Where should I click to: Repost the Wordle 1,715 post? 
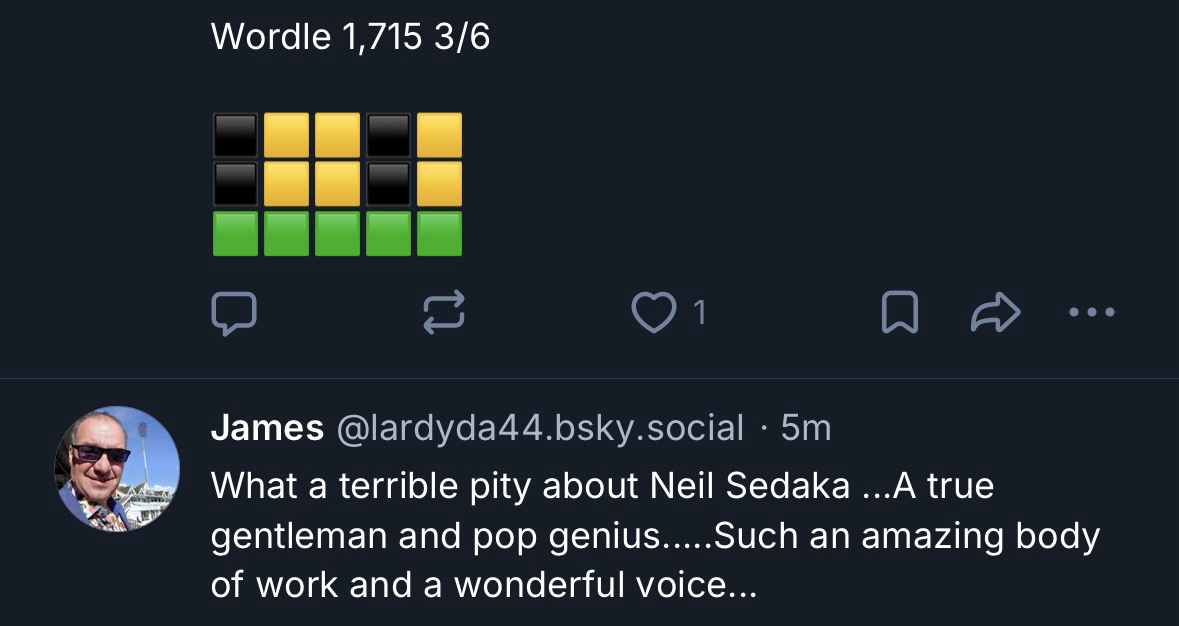[x=444, y=313]
